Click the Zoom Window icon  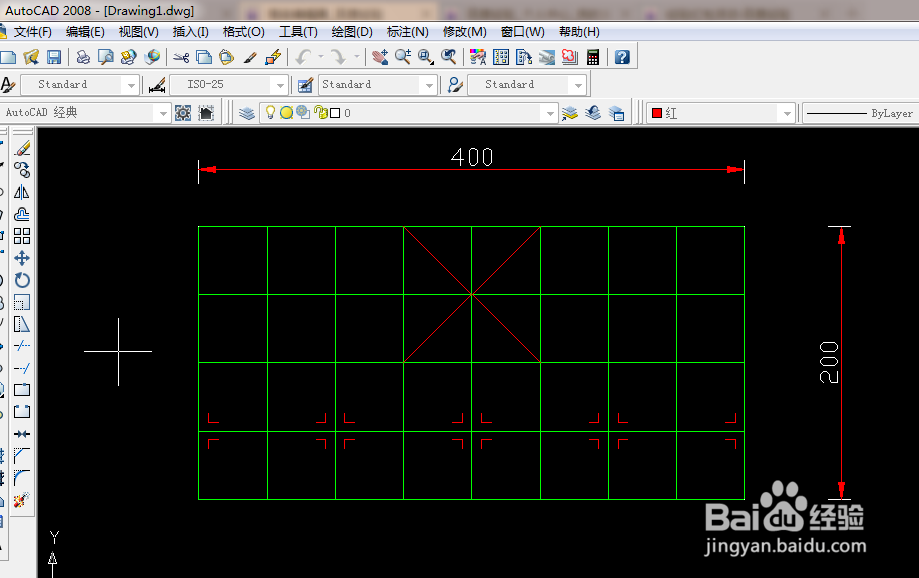(x=426, y=57)
